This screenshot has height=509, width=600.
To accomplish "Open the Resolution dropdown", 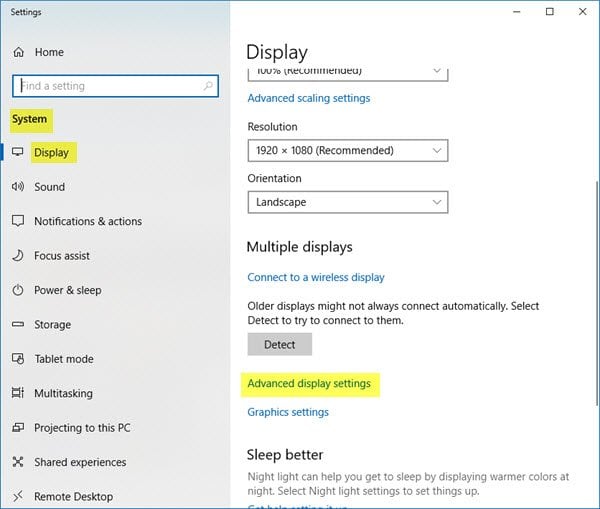I will click(x=347, y=150).
